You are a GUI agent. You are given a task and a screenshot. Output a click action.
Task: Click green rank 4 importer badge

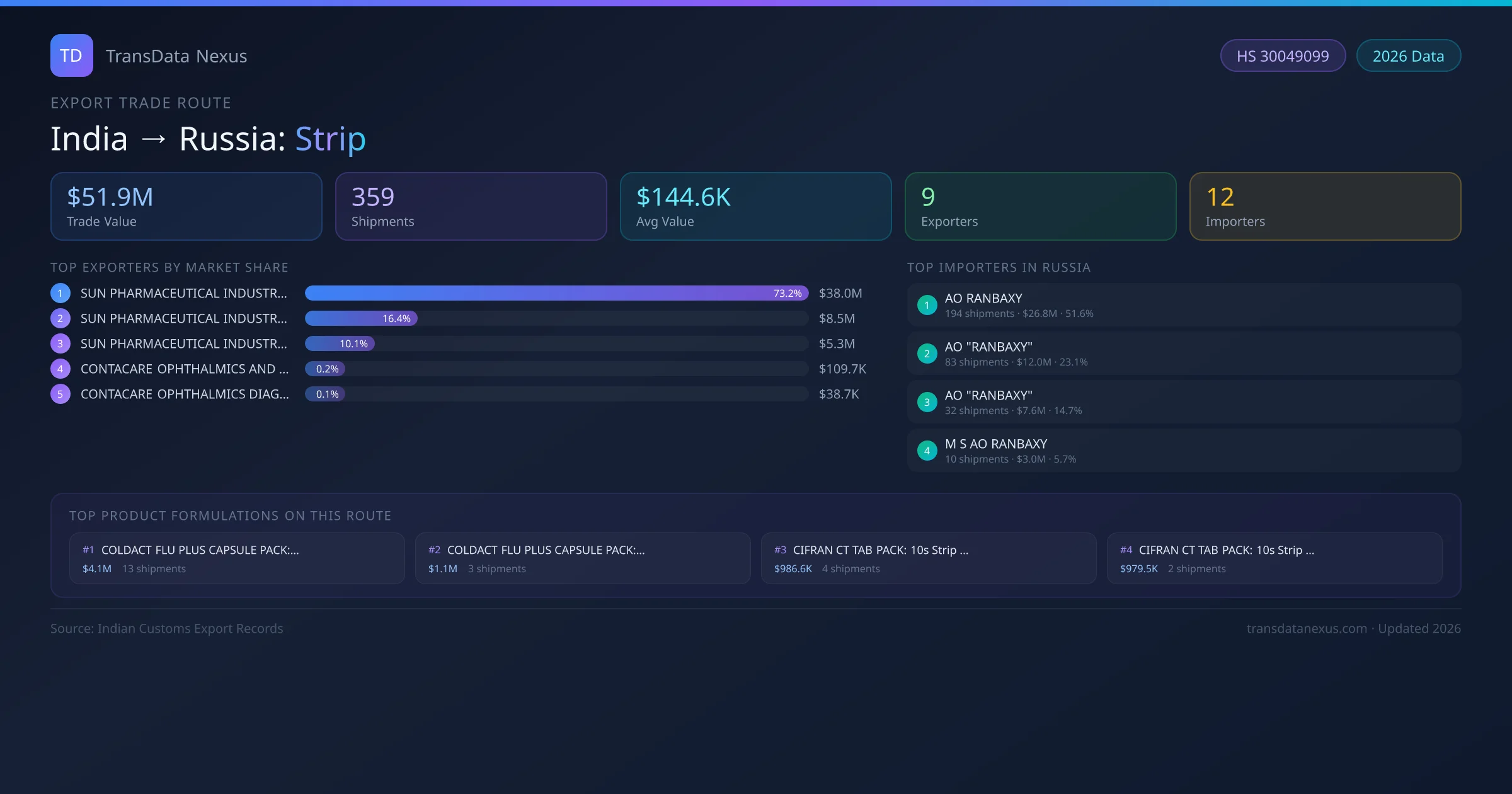pos(927,451)
